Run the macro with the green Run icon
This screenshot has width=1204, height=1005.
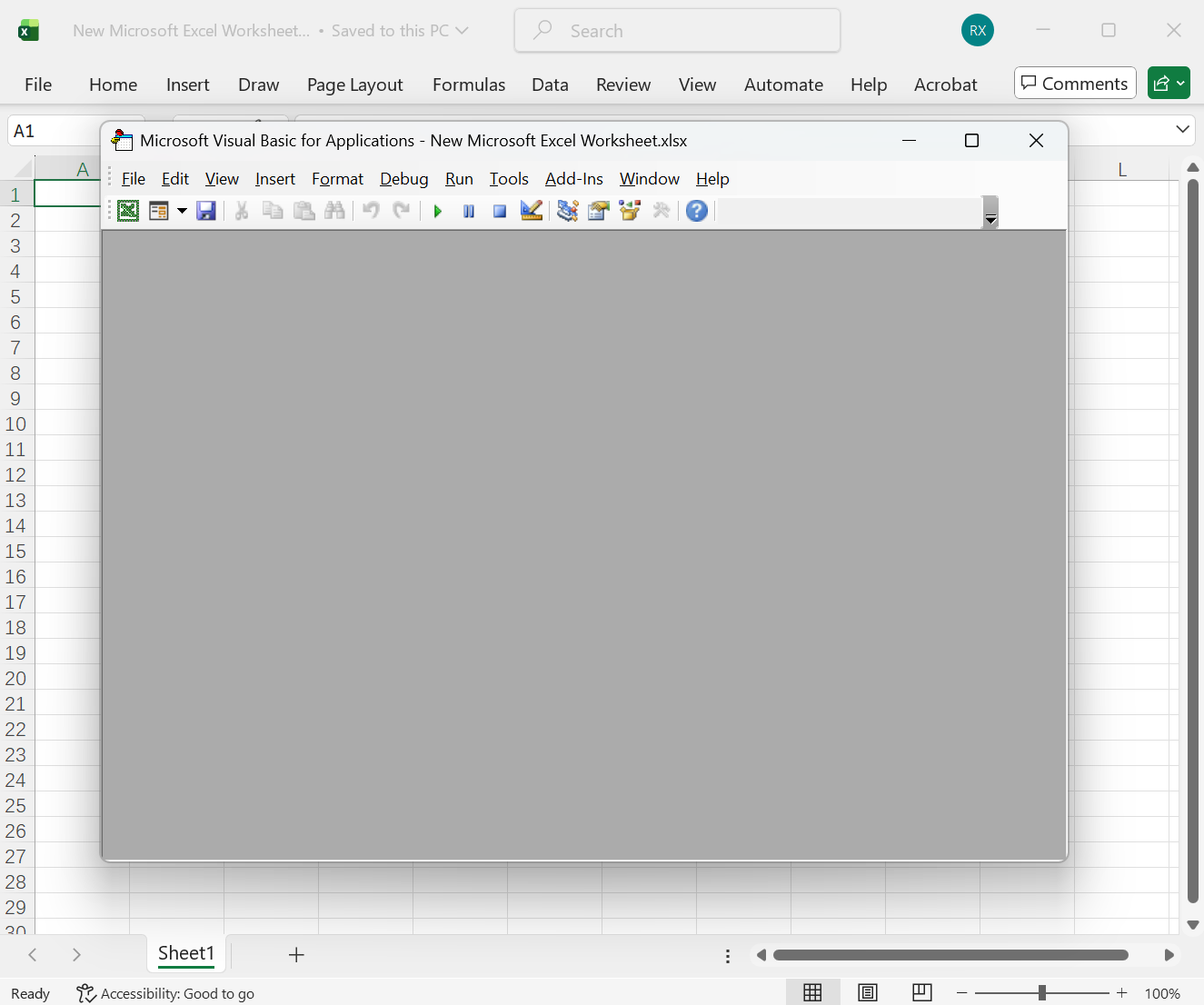437,210
